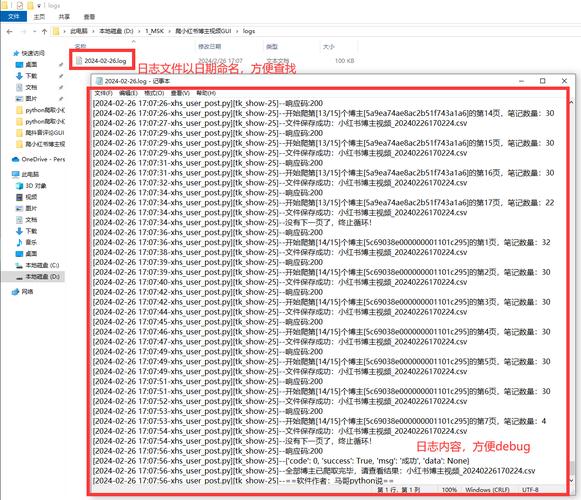581x500 pixels.
Task: Switch to Explorer's 共享 ribbon tab
Action: (64, 17)
